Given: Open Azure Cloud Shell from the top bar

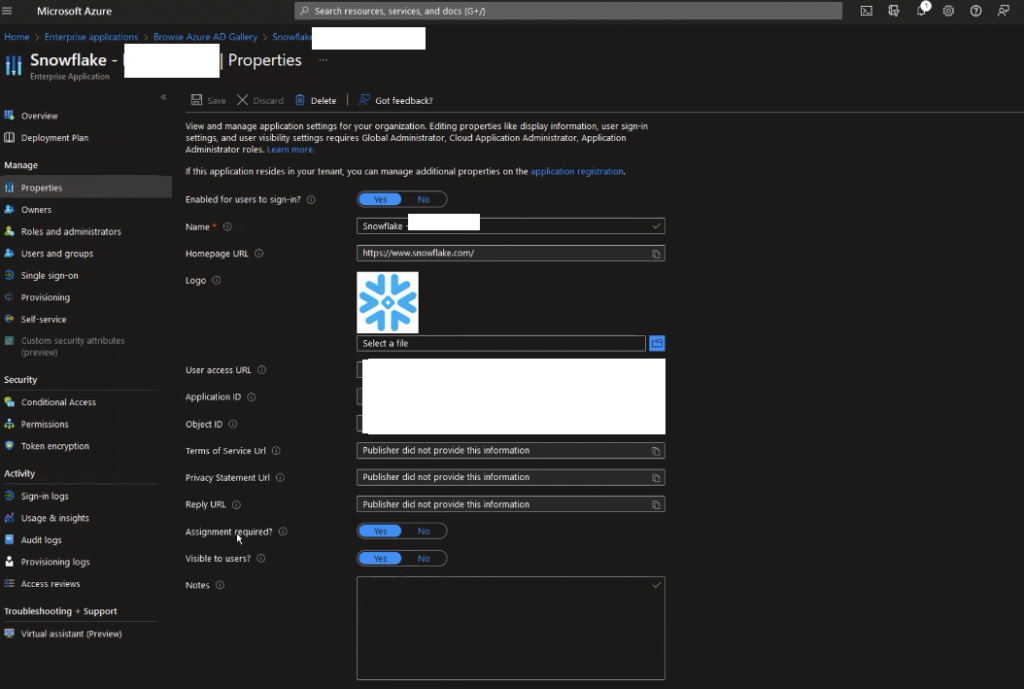Looking at the screenshot, I should coord(866,11).
